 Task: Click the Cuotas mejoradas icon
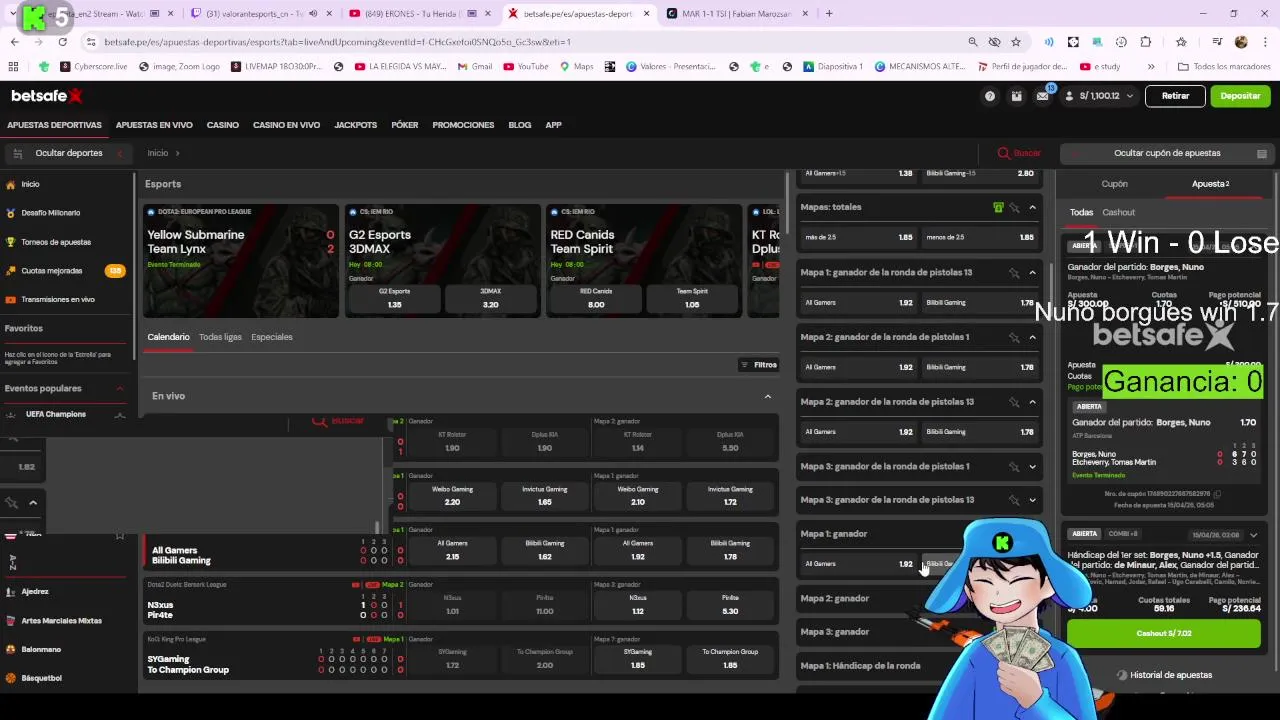11,271
